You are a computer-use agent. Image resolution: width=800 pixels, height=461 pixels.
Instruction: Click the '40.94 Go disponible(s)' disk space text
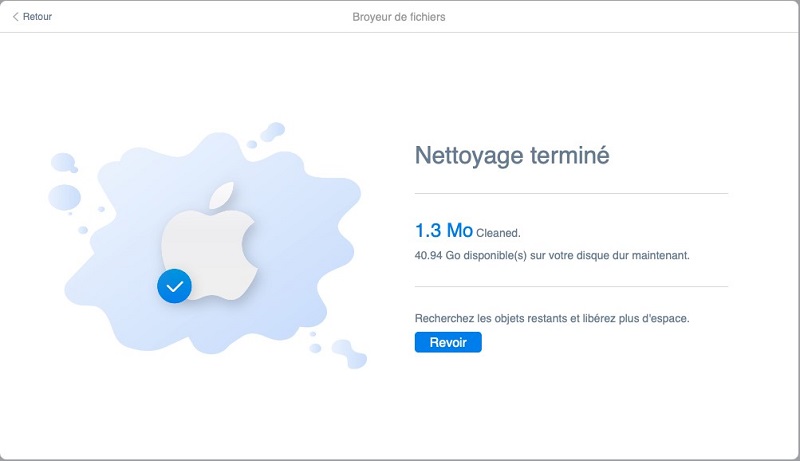(x=552, y=255)
